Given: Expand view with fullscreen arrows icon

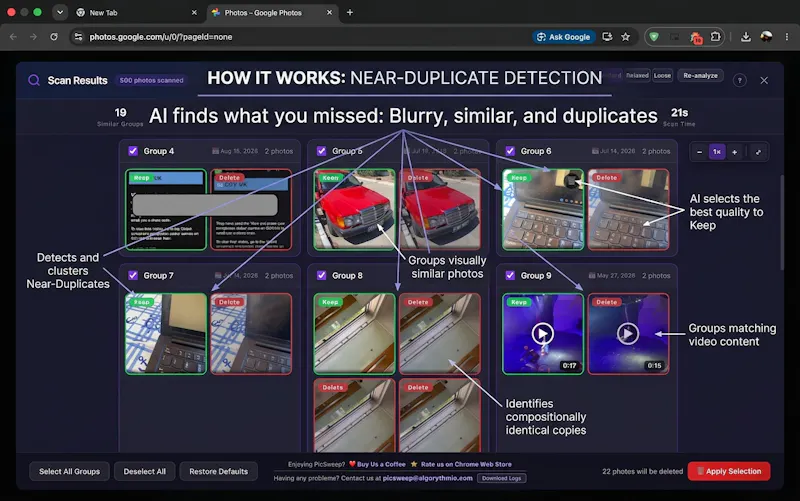Looking at the screenshot, I should pyautogui.click(x=758, y=152).
